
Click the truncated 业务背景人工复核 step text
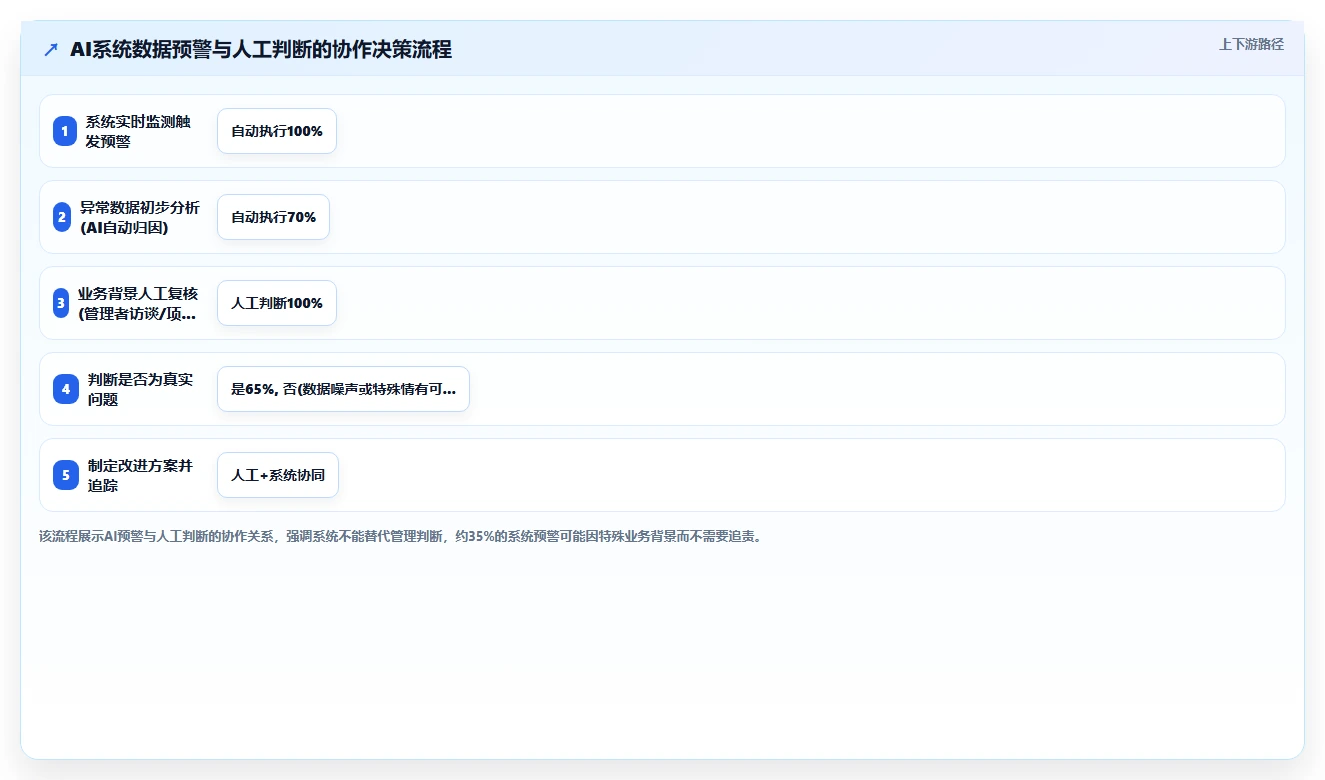138,303
